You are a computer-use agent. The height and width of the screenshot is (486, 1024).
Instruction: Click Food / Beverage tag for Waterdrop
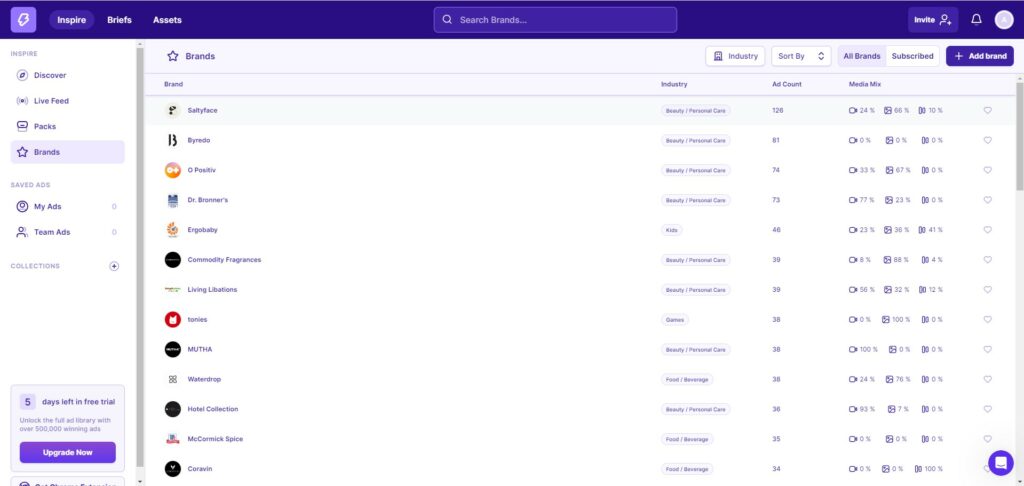(687, 379)
